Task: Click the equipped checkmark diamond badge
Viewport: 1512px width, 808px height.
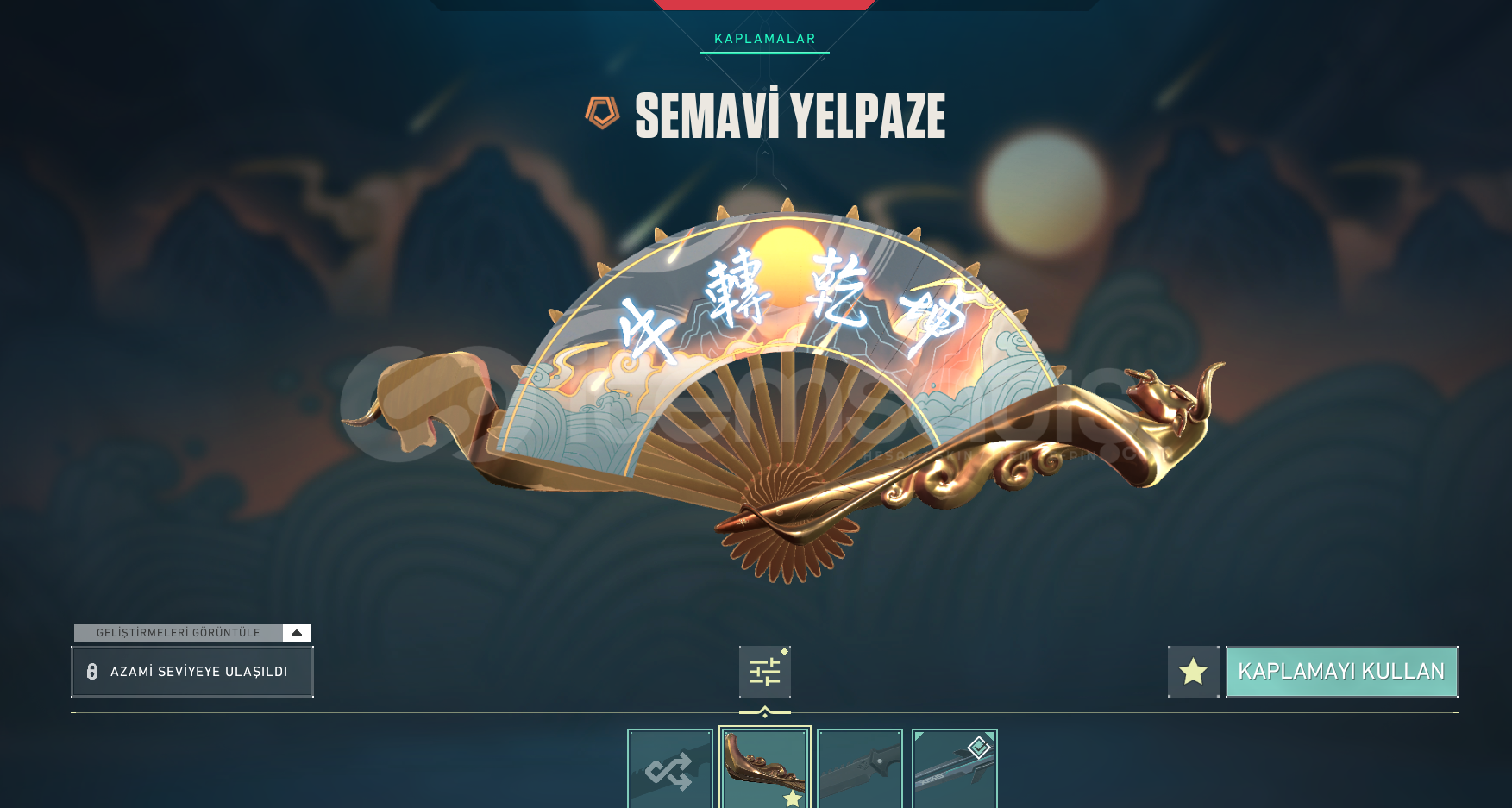Action: click(979, 747)
